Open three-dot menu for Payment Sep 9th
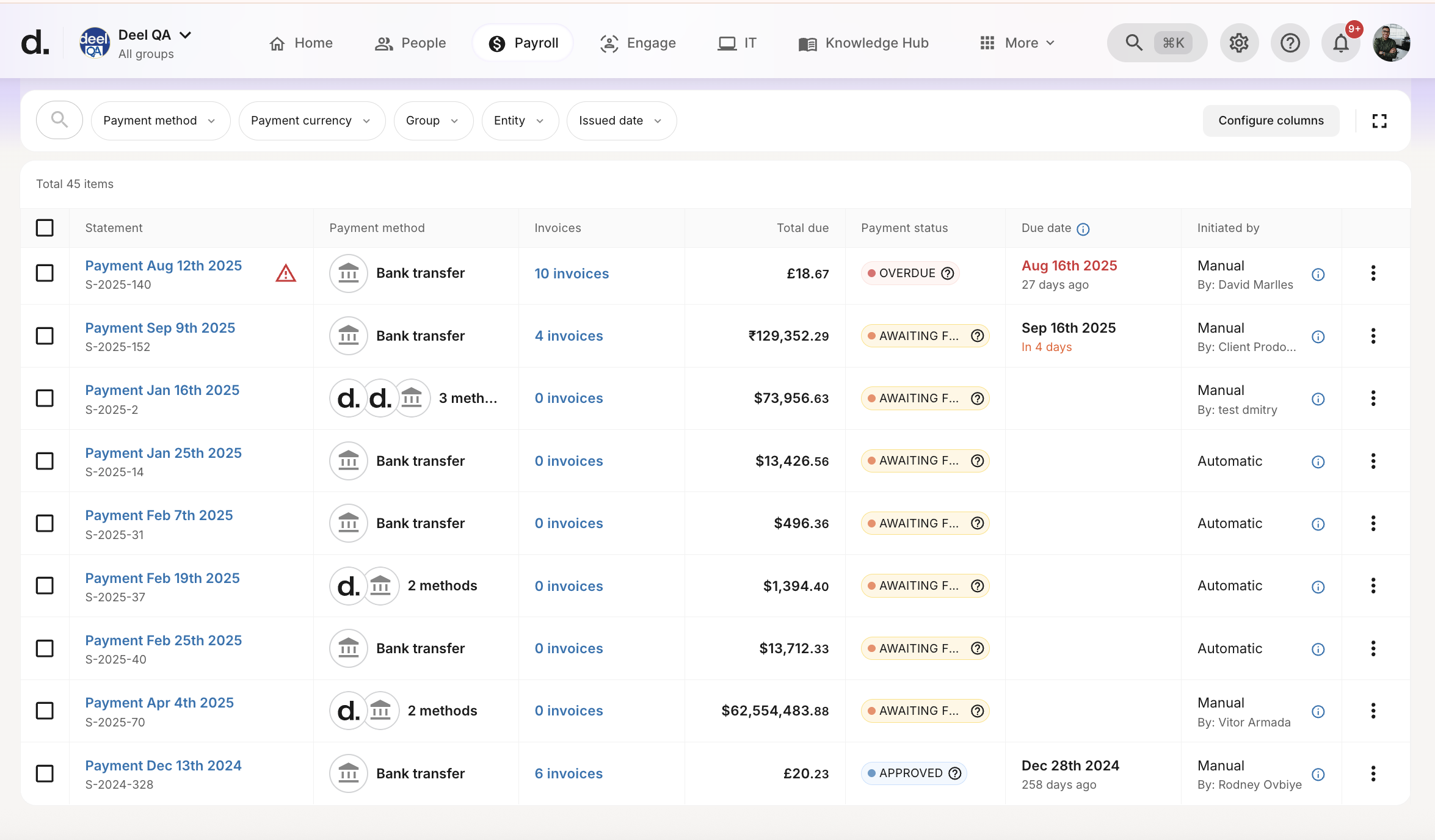 point(1373,336)
